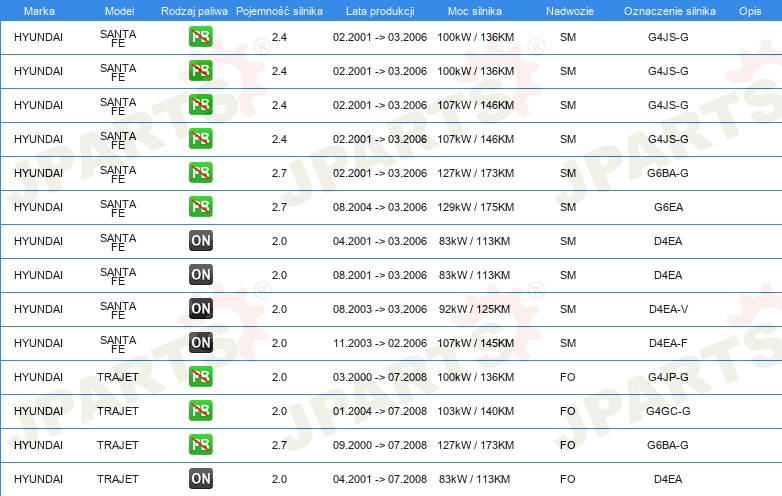
Task: Click the G4GC-G engine code cell
Action: click(668, 411)
